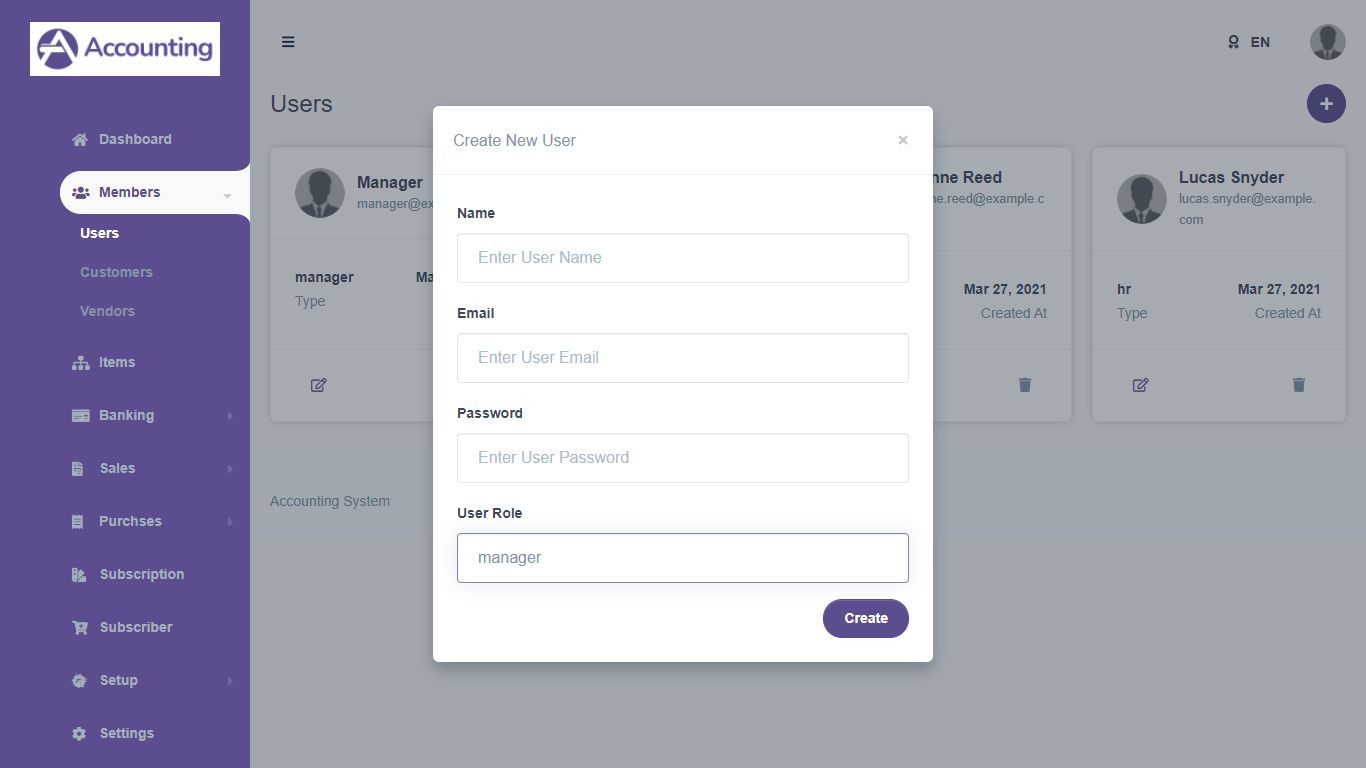Open Vendors in the sidebar
Viewport: 1366px width, 768px height.
(x=107, y=311)
